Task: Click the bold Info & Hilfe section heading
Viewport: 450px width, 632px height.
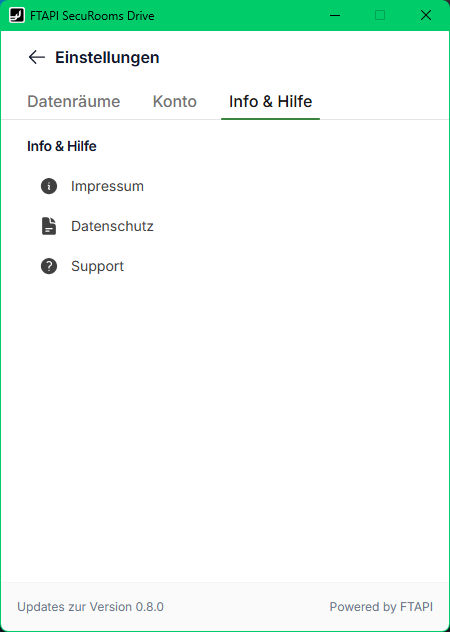Action: pos(62,146)
